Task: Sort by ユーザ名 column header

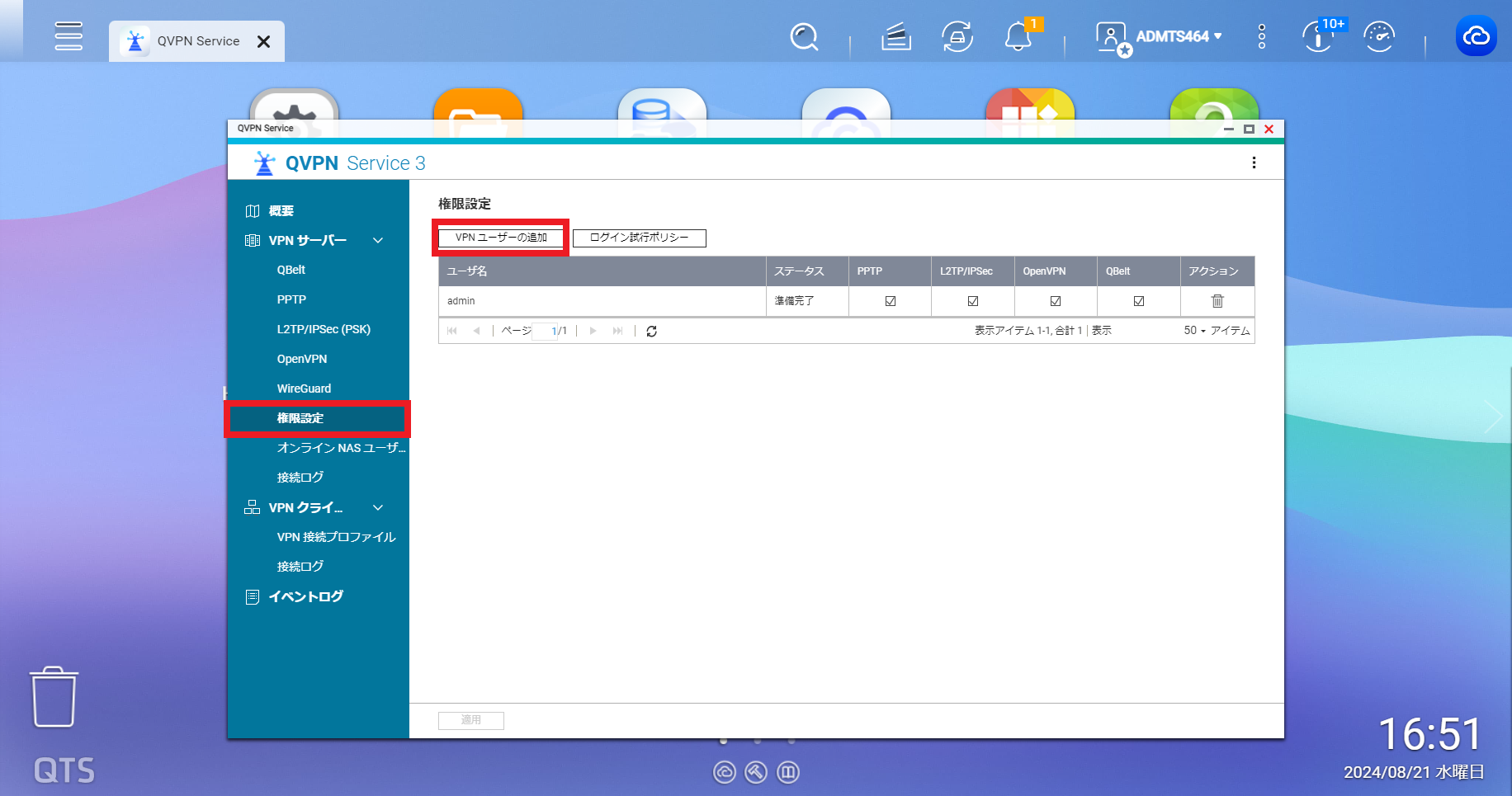Action: pyautogui.click(x=602, y=271)
